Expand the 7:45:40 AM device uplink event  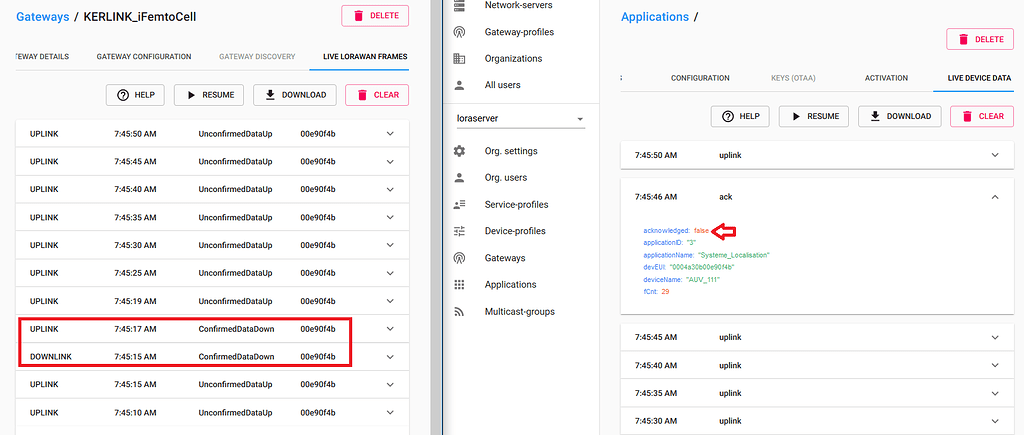click(995, 365)
